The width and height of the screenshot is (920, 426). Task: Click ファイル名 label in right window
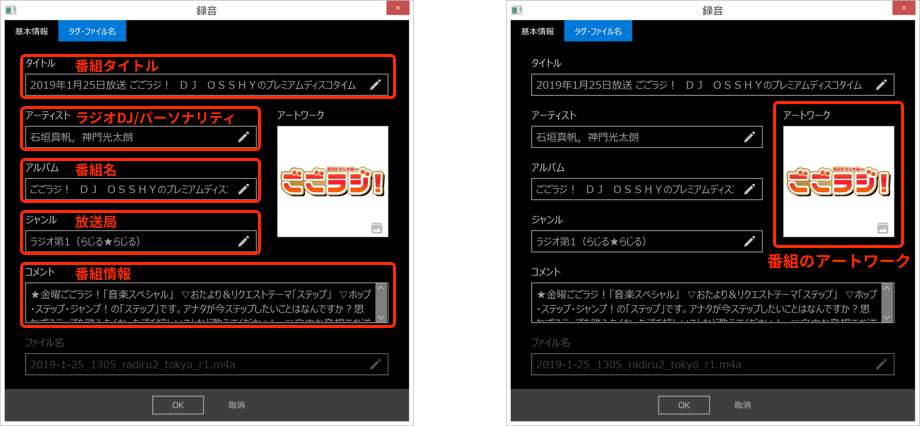click(x=550, y=342)
